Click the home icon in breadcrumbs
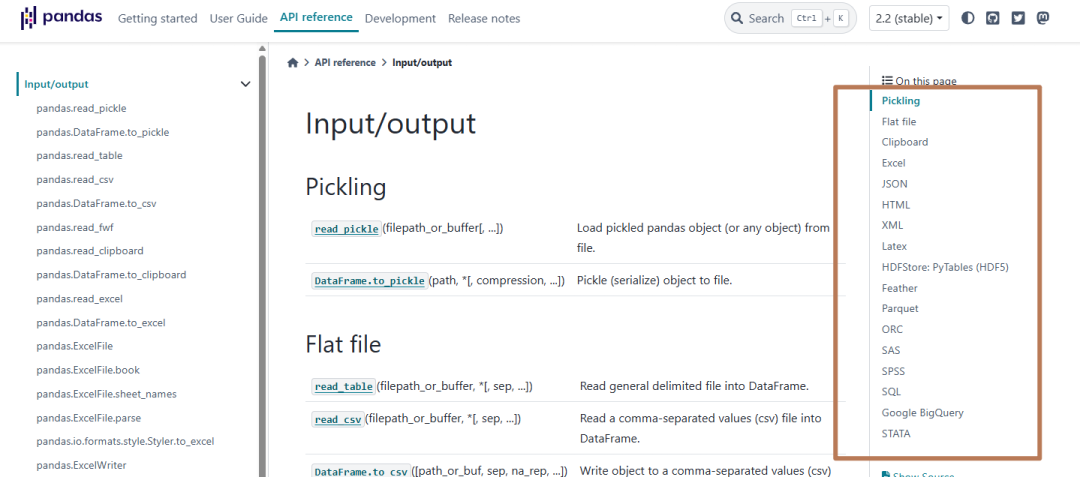The height and width of the screenshot is (477, 1080). point(293,63)
